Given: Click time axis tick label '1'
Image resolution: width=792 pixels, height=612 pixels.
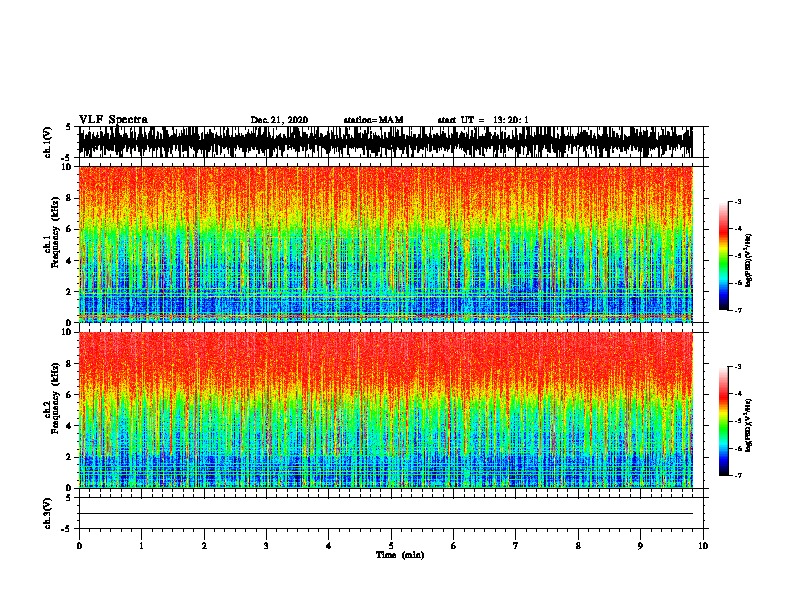Looking at the screenshot, I should click(x=141, y=546).
